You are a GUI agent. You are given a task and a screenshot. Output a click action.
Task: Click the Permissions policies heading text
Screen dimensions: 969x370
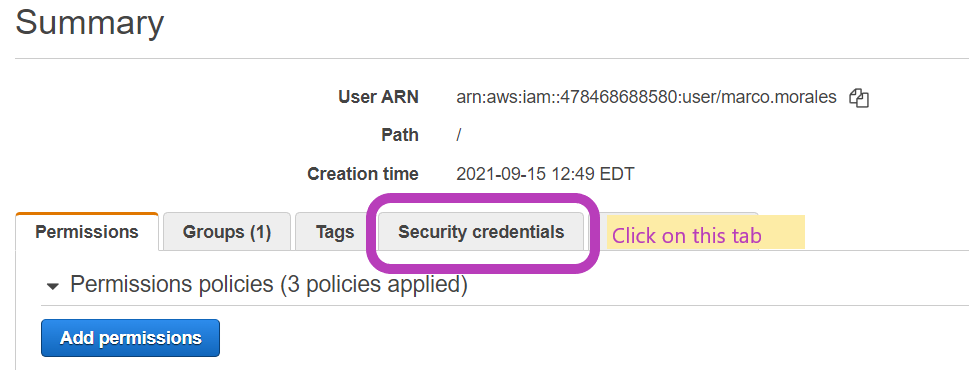[172, 284]
